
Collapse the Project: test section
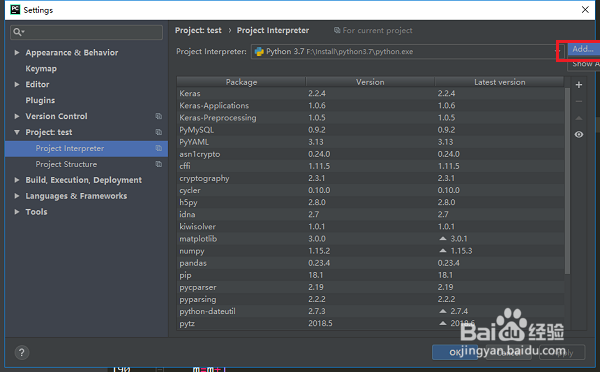pyautogui.click(x=17, y=132)
